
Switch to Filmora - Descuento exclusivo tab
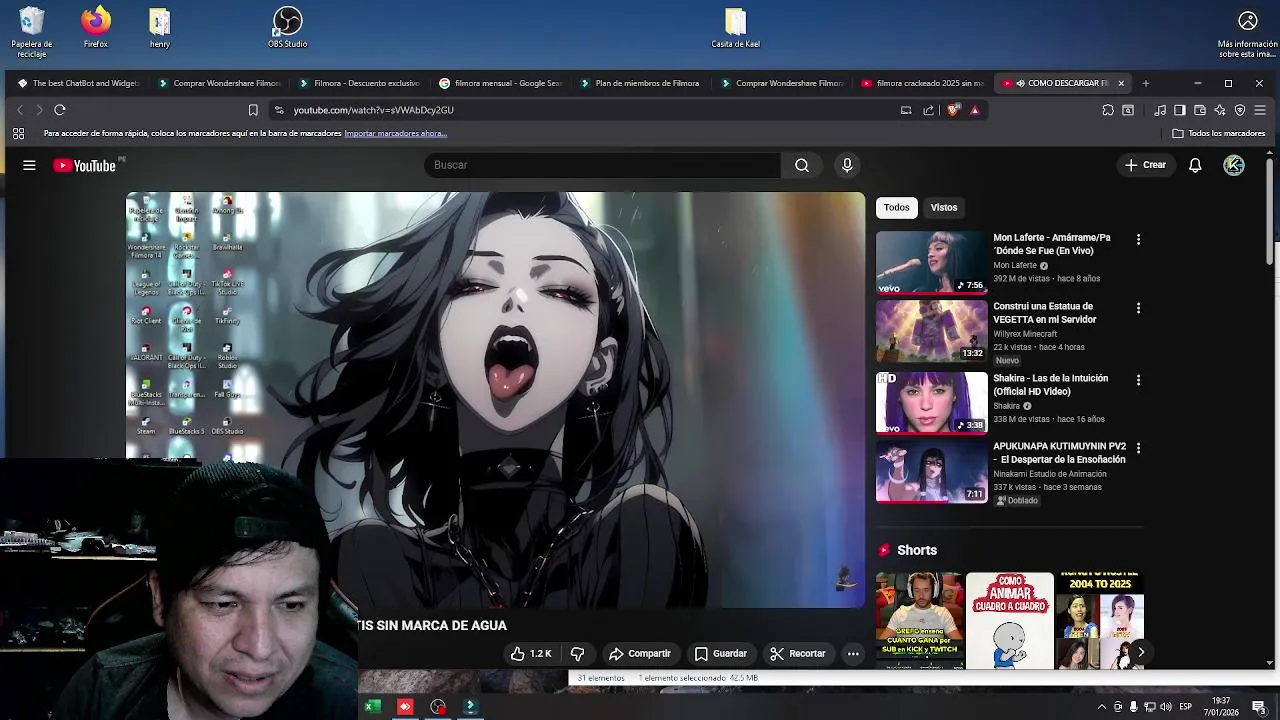[359, 83]
